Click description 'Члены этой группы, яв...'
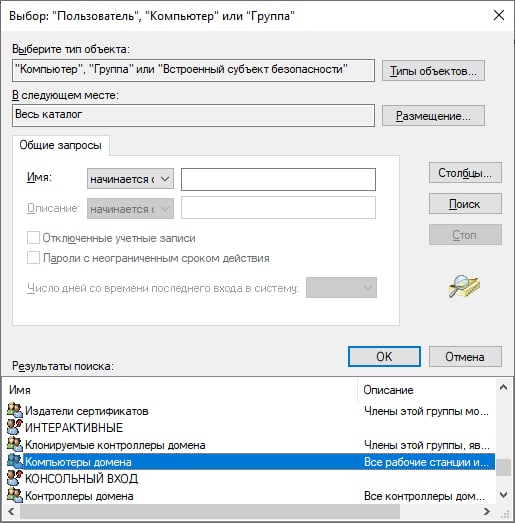The image size is (515, 523). [427, 445]
